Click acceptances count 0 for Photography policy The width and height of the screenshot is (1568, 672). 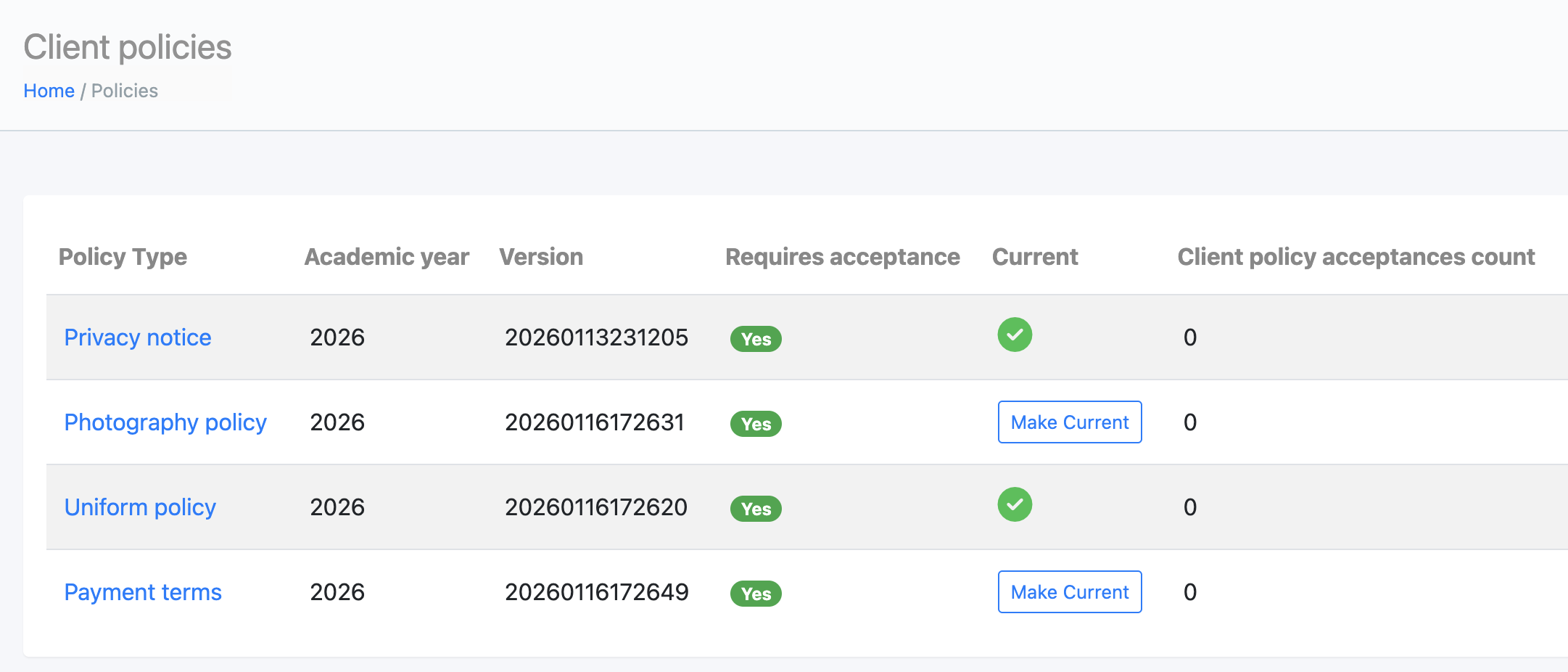pos(1190,422)
